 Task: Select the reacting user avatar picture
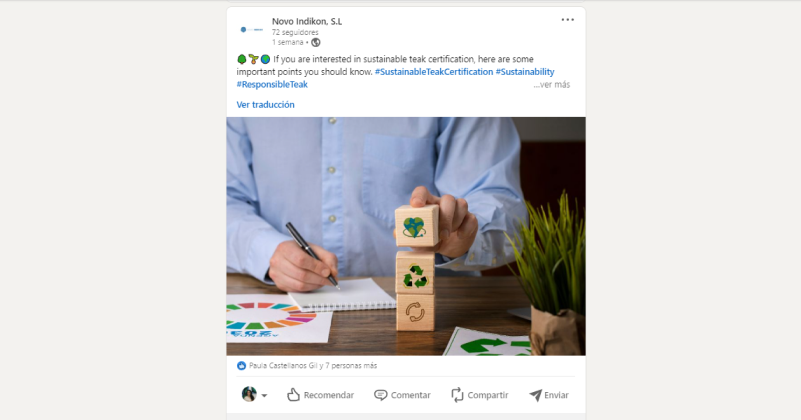click(249, 394)
